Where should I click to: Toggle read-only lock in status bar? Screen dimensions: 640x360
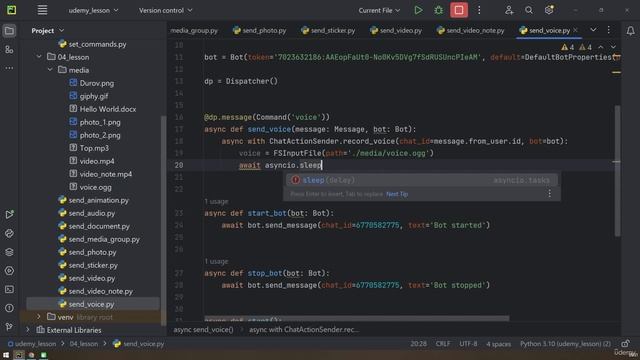(x=625, y=344)
